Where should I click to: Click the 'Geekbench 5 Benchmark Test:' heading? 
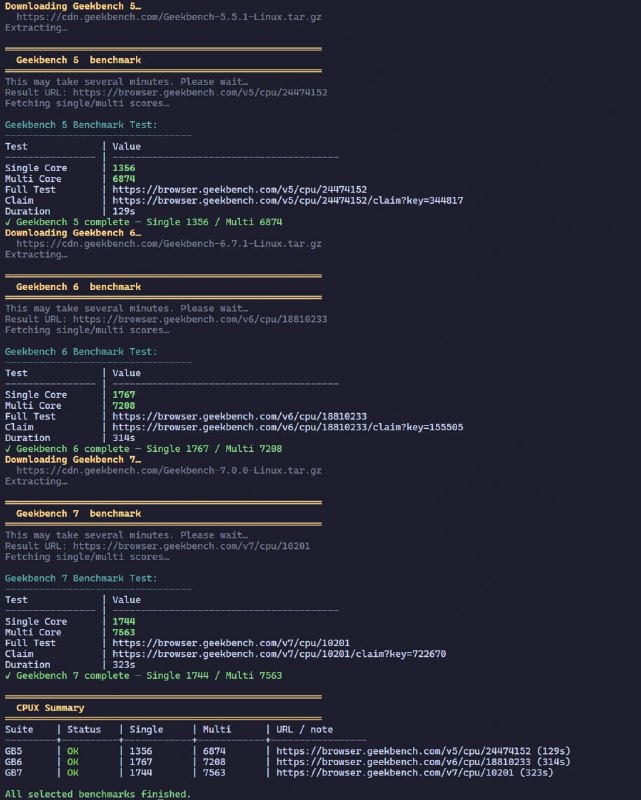point(81,125)
